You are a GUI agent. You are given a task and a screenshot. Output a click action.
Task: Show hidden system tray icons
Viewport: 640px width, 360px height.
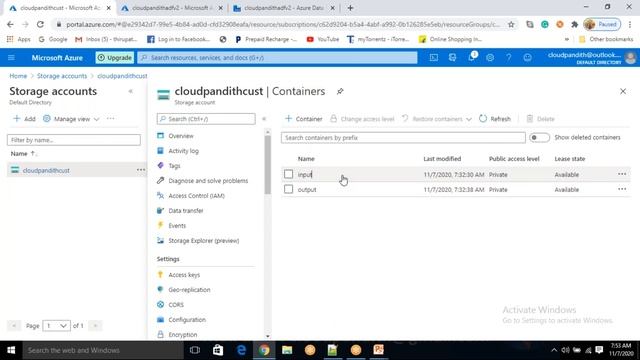(x=554, y=350)
